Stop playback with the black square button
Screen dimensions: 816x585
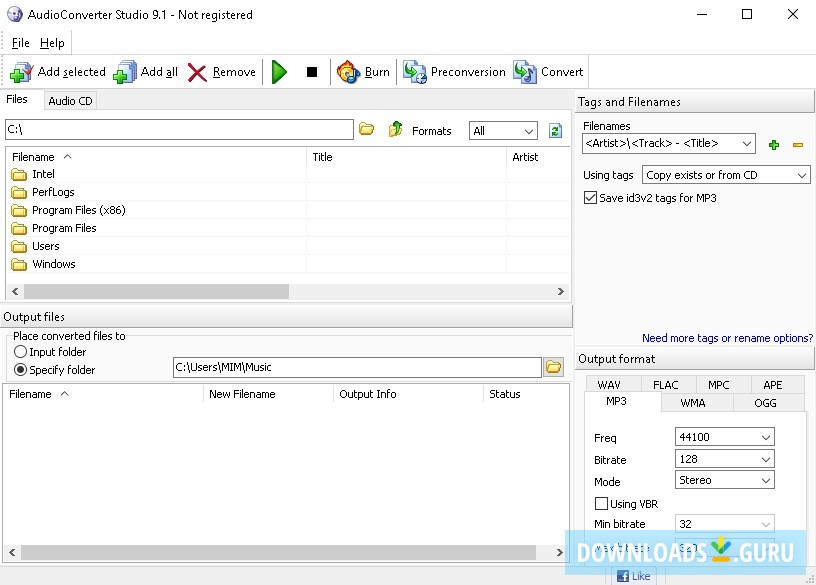click(x=312, y=72)
